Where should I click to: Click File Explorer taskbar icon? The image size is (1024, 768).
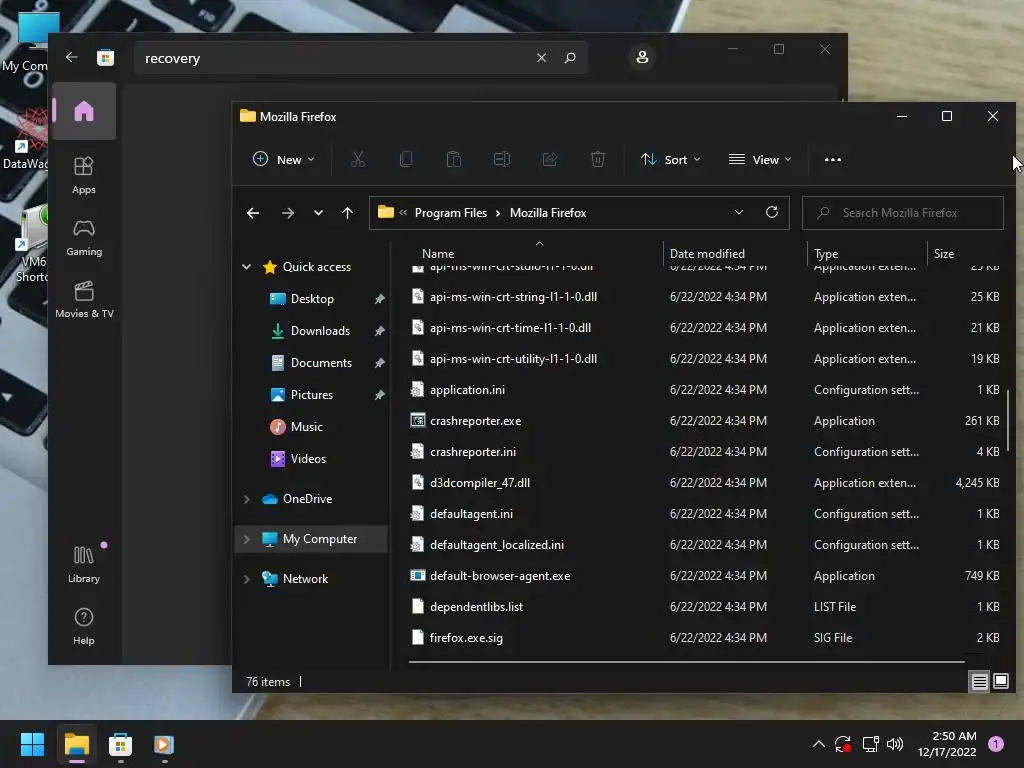click(x=76, y=744)
